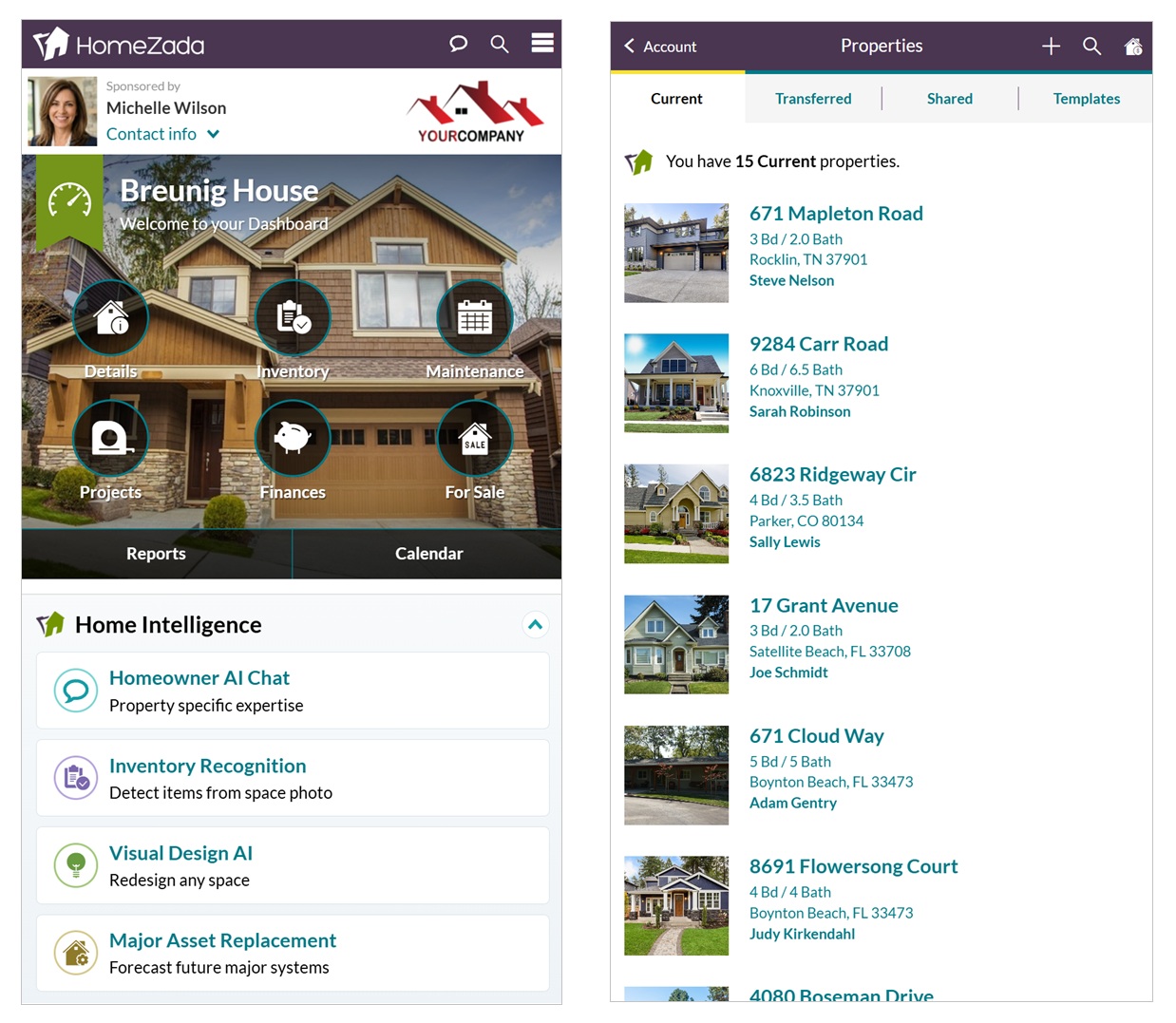The height and width of the screenshot is (1023, 1176).
Task: Switch to the Shared tab
Action: [x=950, y=98]
